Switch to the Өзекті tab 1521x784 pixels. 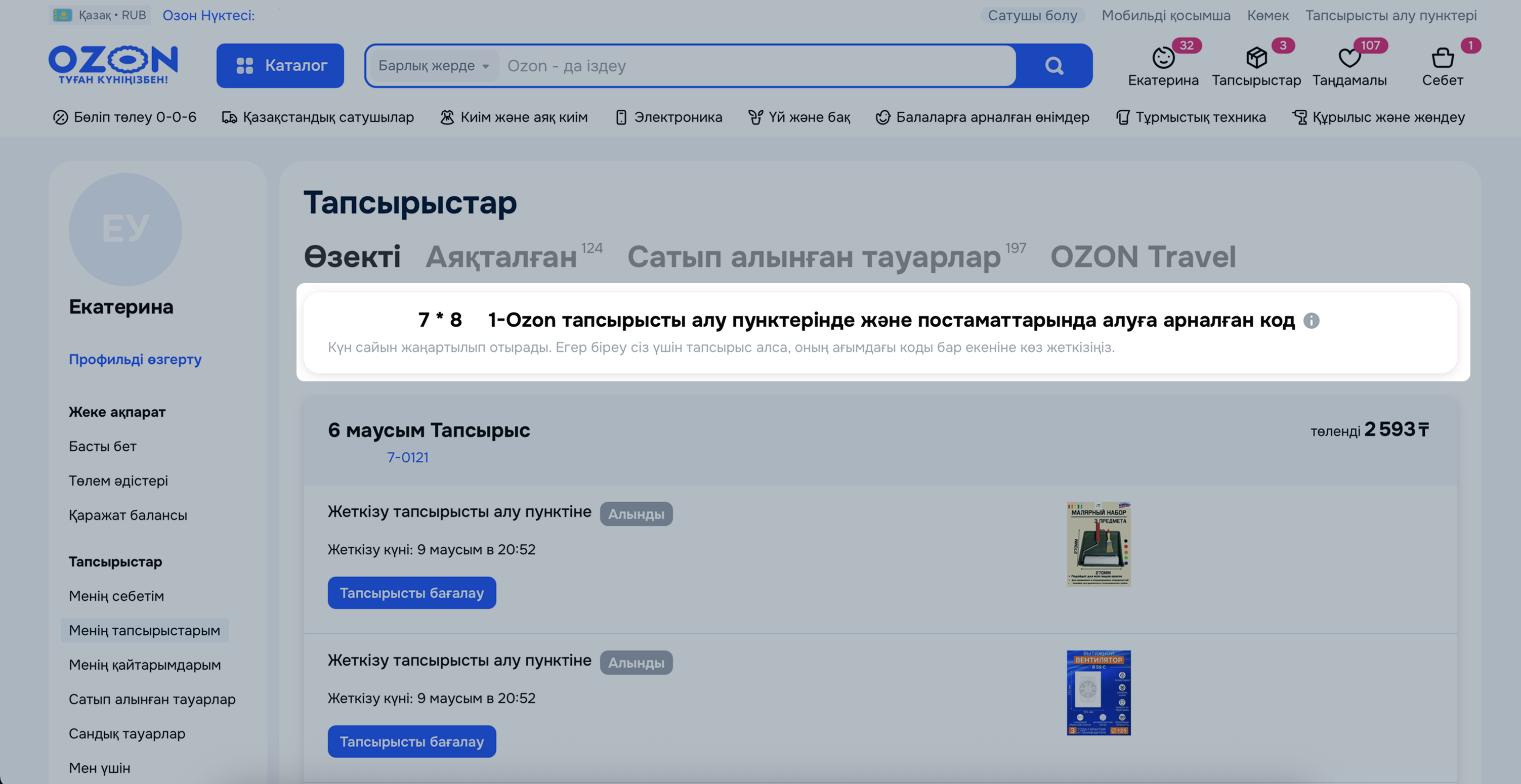point(352,257)
